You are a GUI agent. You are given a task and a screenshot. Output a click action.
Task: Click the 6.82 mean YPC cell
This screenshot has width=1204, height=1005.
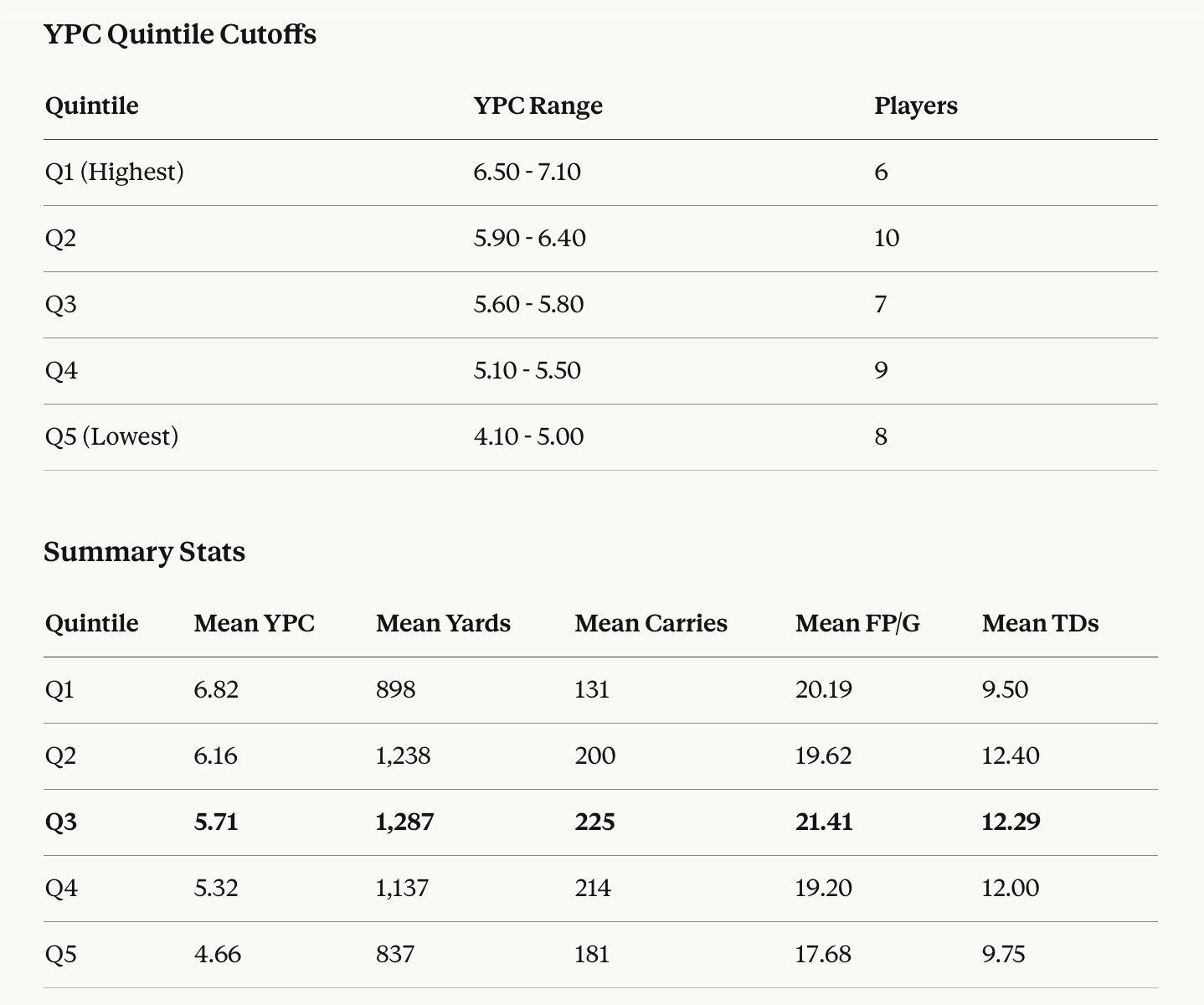click(216, 689)
